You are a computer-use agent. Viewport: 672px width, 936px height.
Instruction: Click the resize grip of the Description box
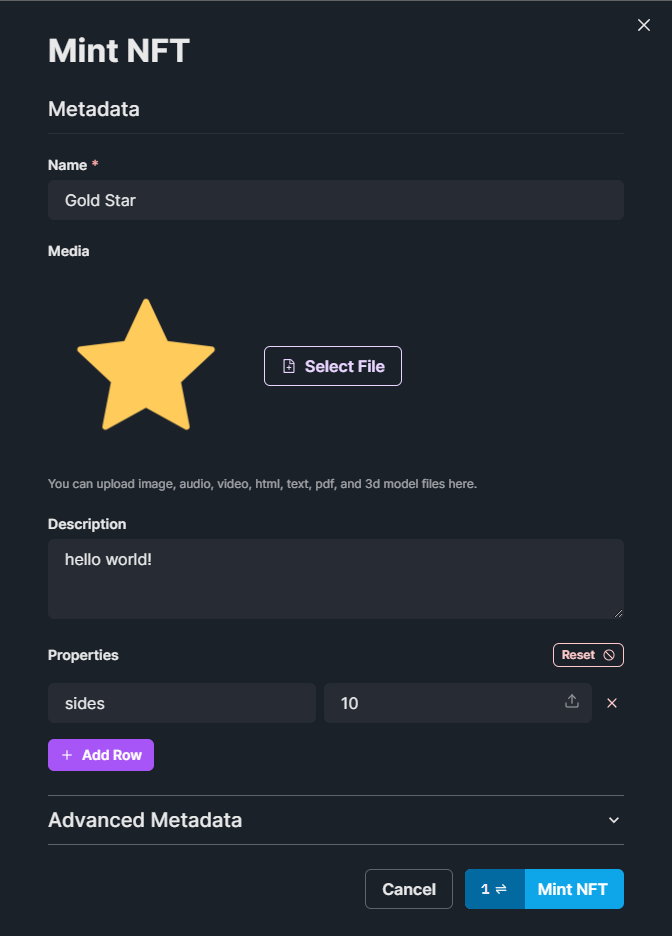[619, 613]
